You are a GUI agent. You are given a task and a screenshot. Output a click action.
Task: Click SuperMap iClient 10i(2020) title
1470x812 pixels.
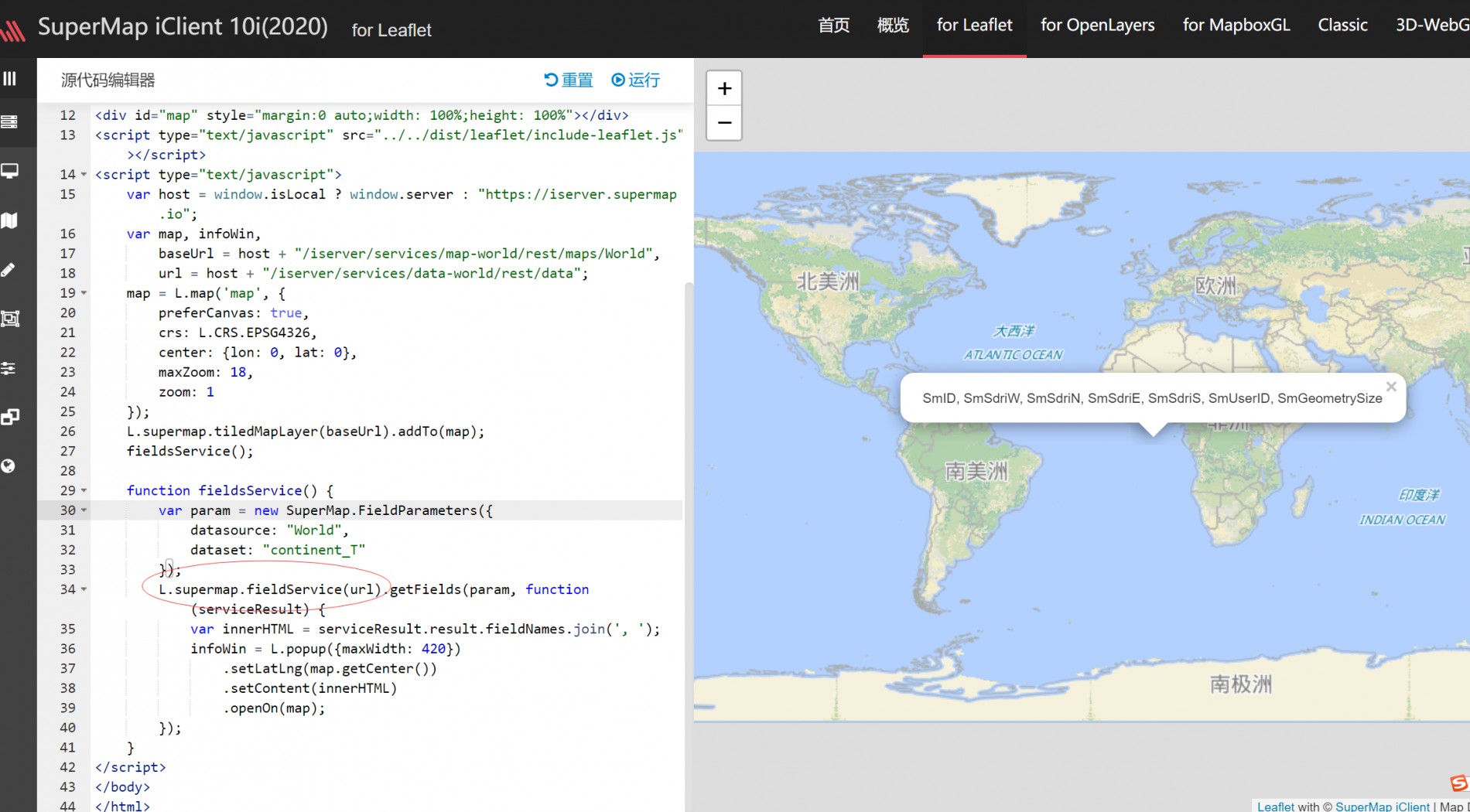pyautogui.click(x=183, y=26)
